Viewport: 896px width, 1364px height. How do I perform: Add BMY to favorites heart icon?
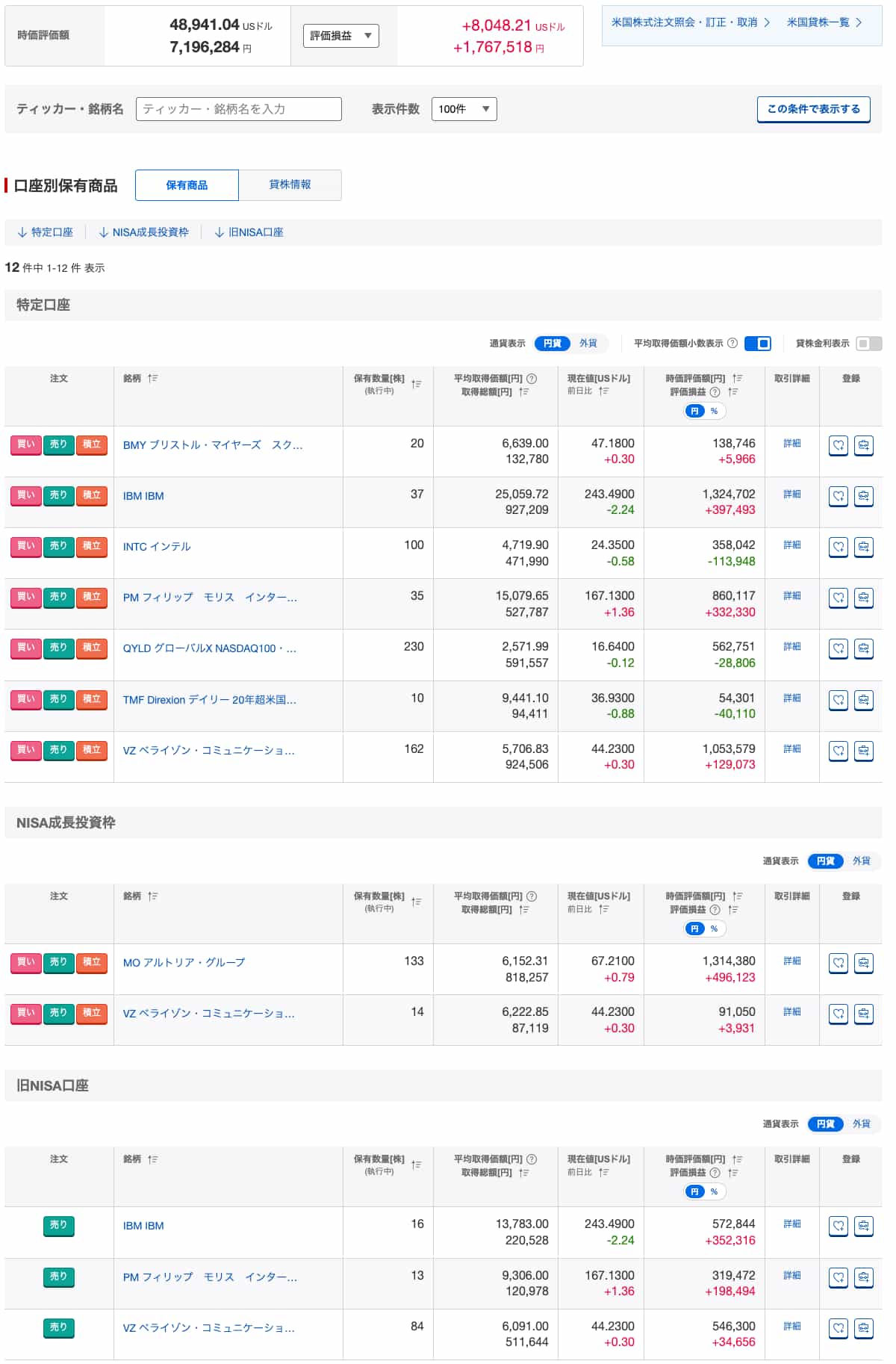(x=839, y=445)
